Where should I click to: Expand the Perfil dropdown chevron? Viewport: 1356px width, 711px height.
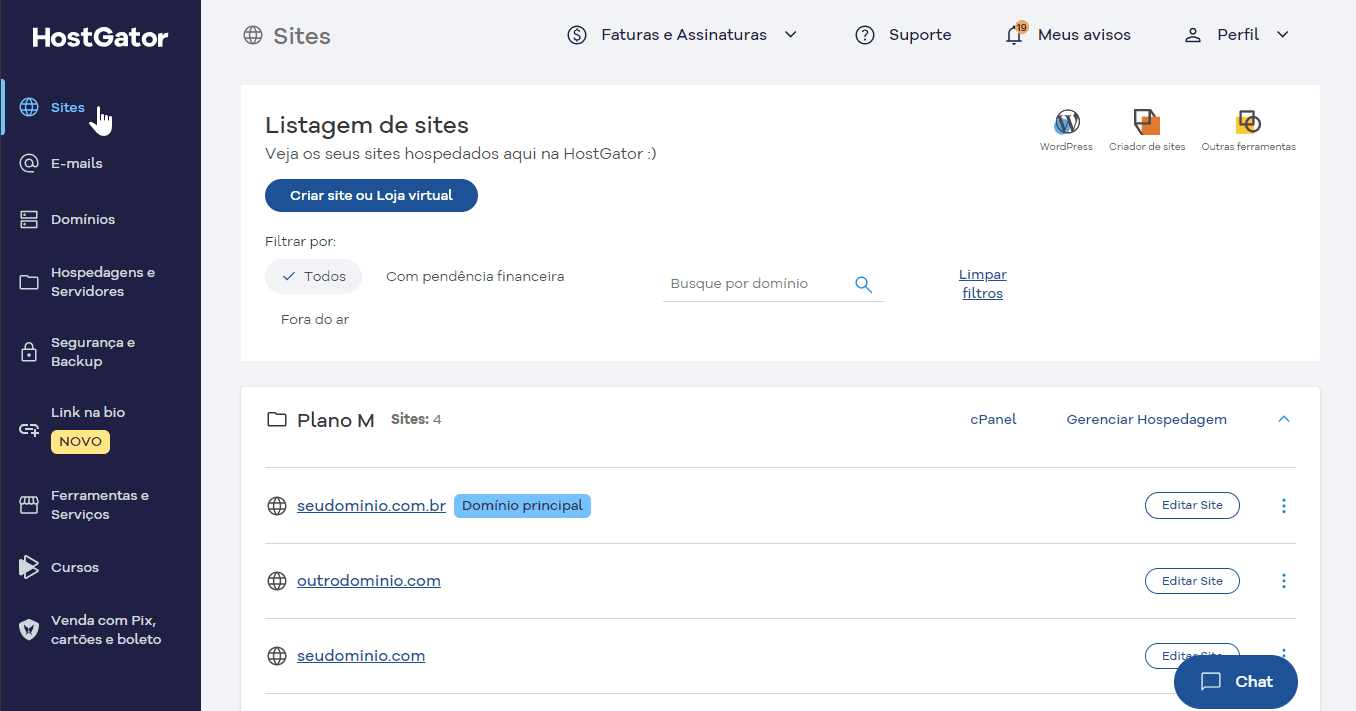(1283, 35)
